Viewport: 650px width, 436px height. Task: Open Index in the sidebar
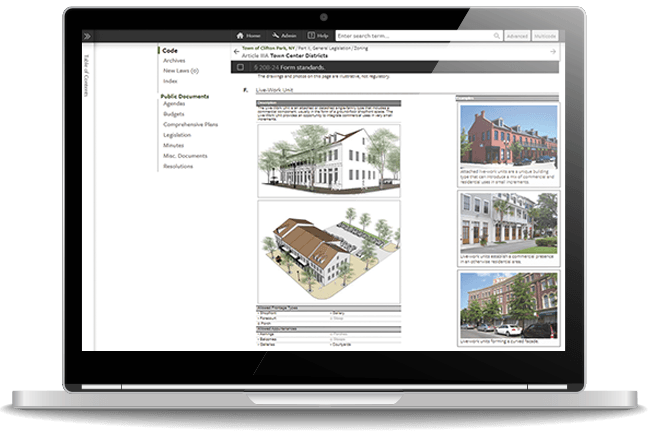point(170,81)
